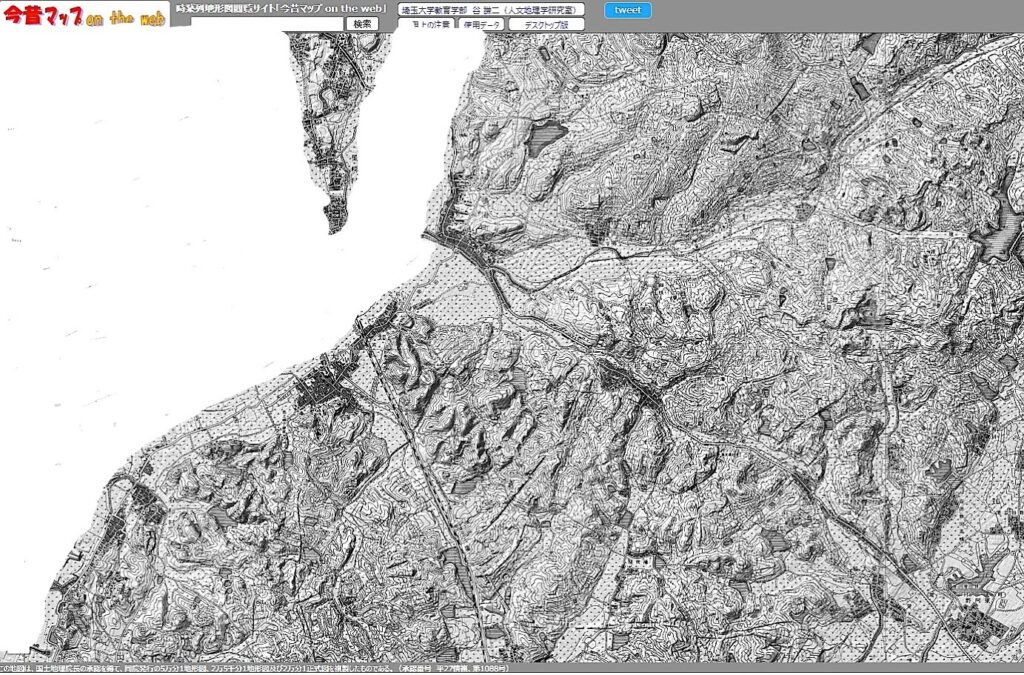Focus the place search text field
Viewport: 1024px width, 675px height.
[x=258, y=23]
